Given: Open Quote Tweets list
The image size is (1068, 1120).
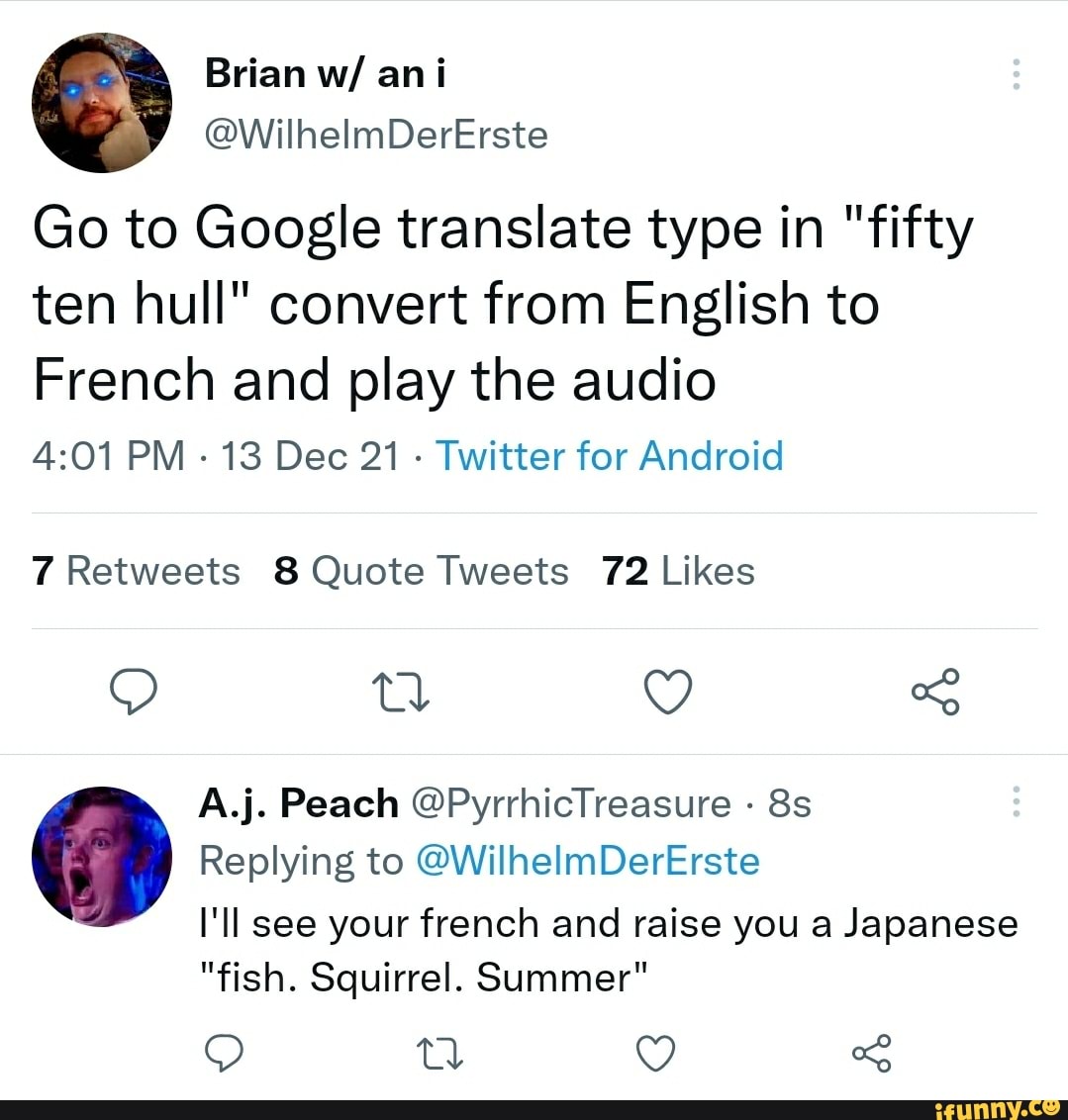Looking at the screenshot, I should pos(423,570).
